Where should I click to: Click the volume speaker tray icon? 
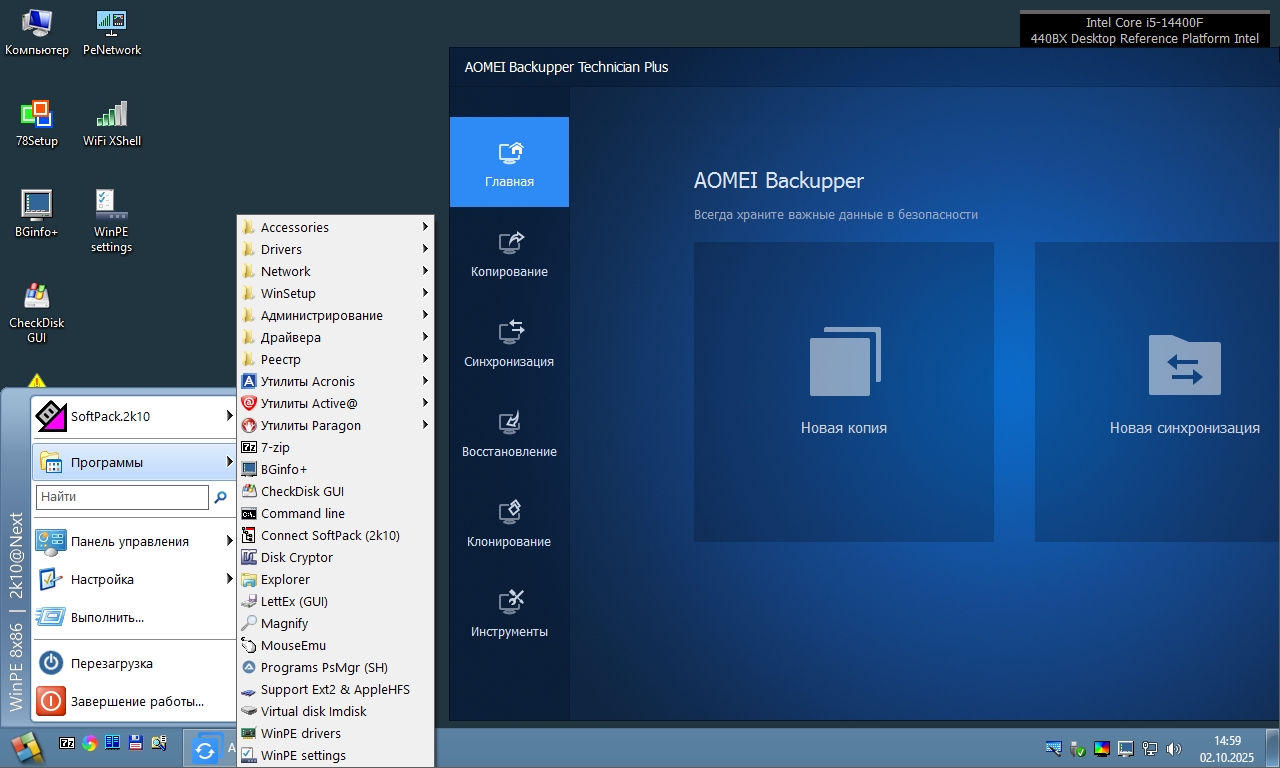point(1174,748)
